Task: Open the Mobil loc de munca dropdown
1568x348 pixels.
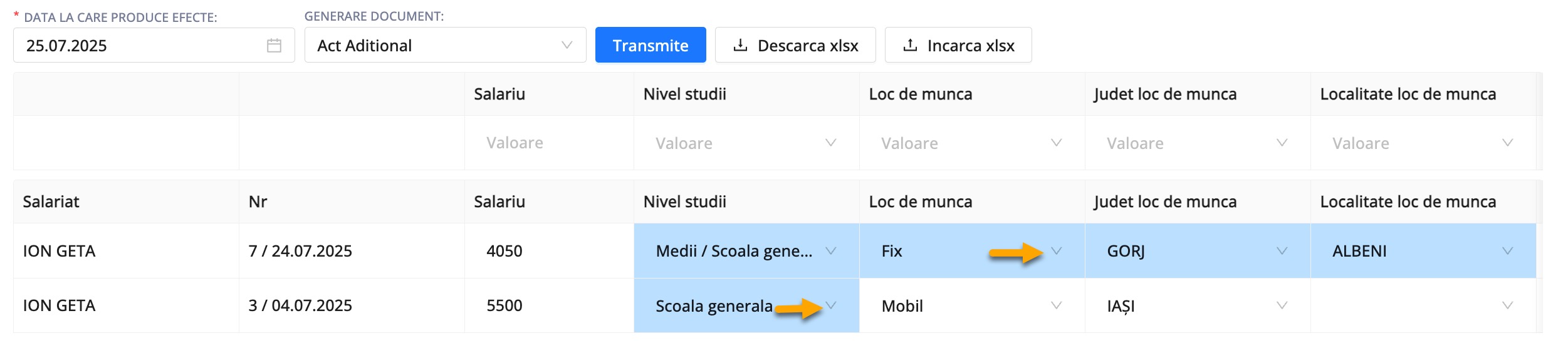Action: (972, 305)
